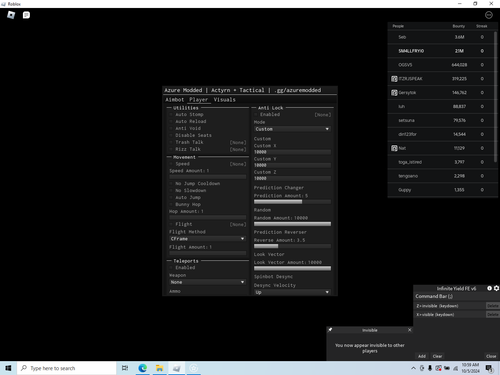This screenshot has height=375, width=500.
Task: Click the badge icon beside Gersytok
Action: [394, 93]
